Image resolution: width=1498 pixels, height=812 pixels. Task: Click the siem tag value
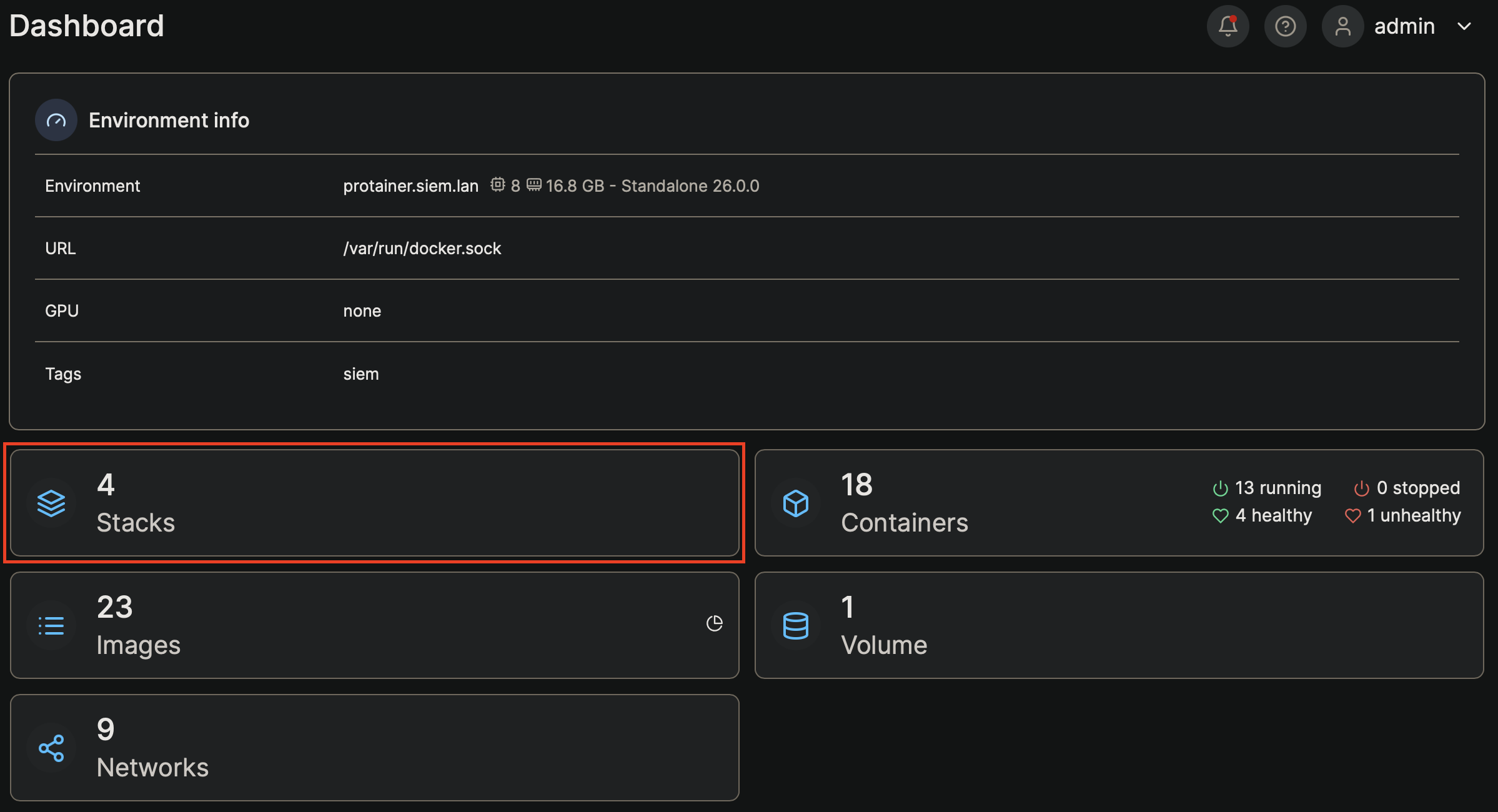(361, 374)
